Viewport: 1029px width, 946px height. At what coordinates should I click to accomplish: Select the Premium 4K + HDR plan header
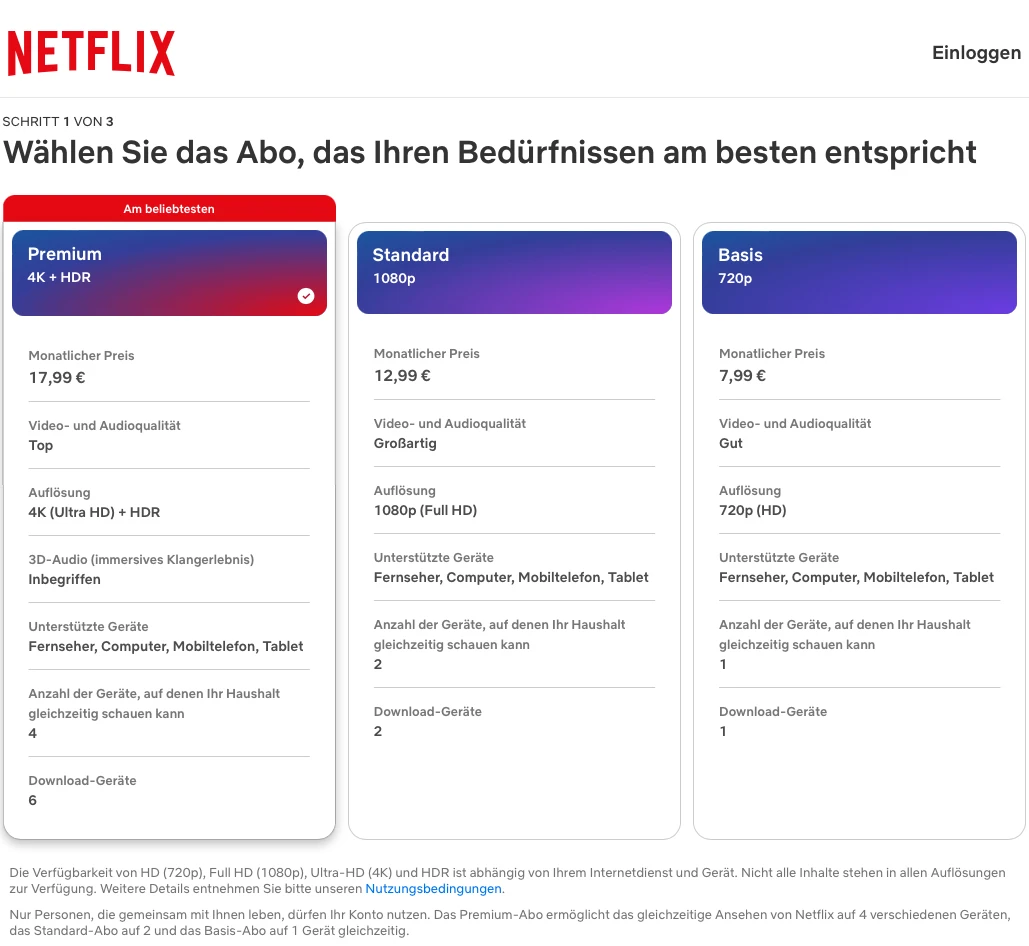tap(169, 273)
